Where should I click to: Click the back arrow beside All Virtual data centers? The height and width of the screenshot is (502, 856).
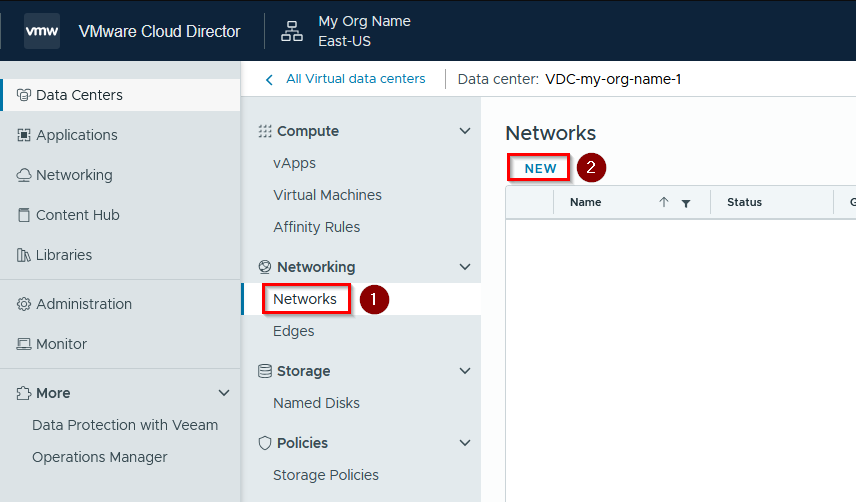click(269, 80)
